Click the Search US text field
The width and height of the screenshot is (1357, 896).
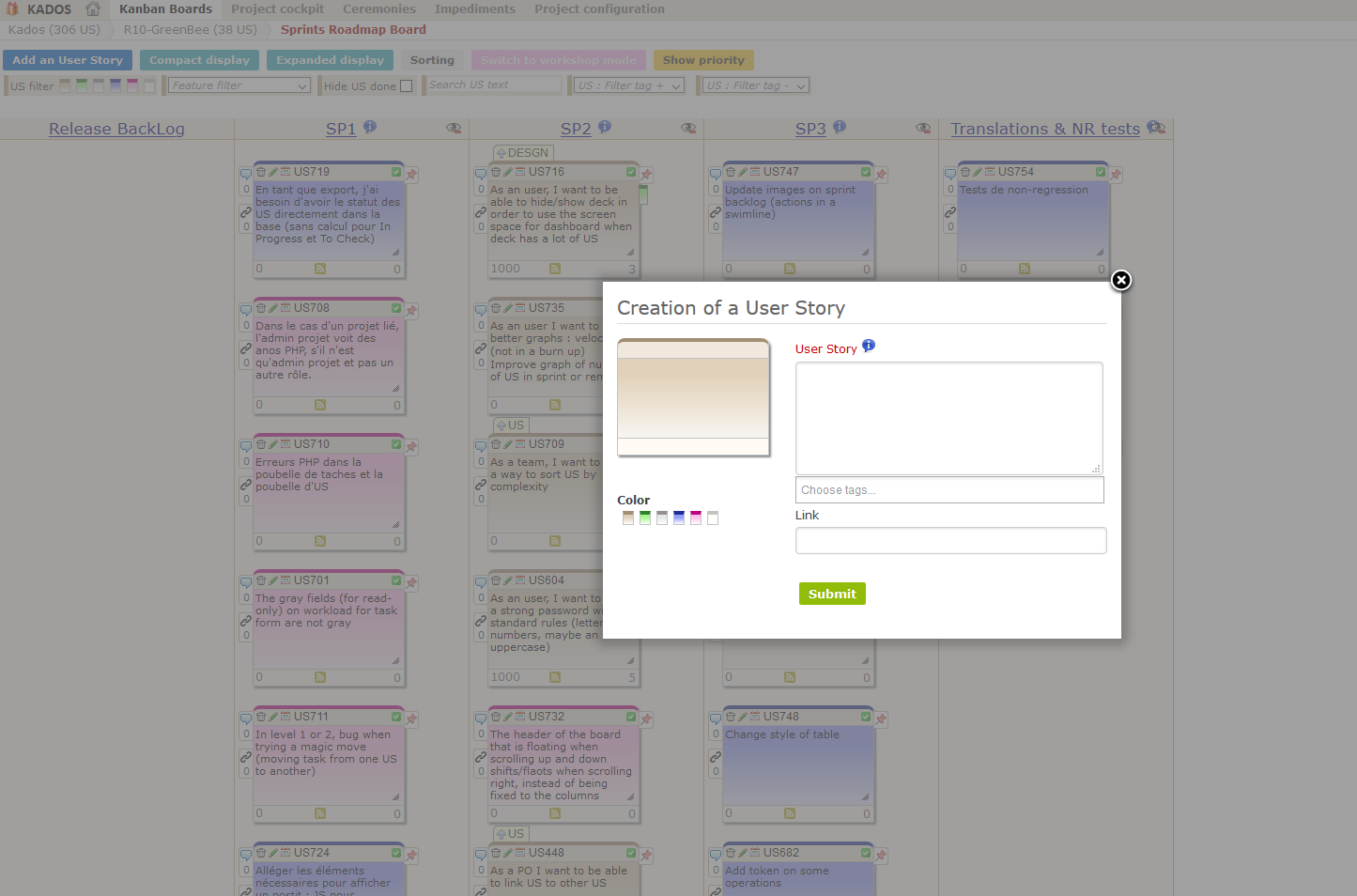[x=494, y=85]
